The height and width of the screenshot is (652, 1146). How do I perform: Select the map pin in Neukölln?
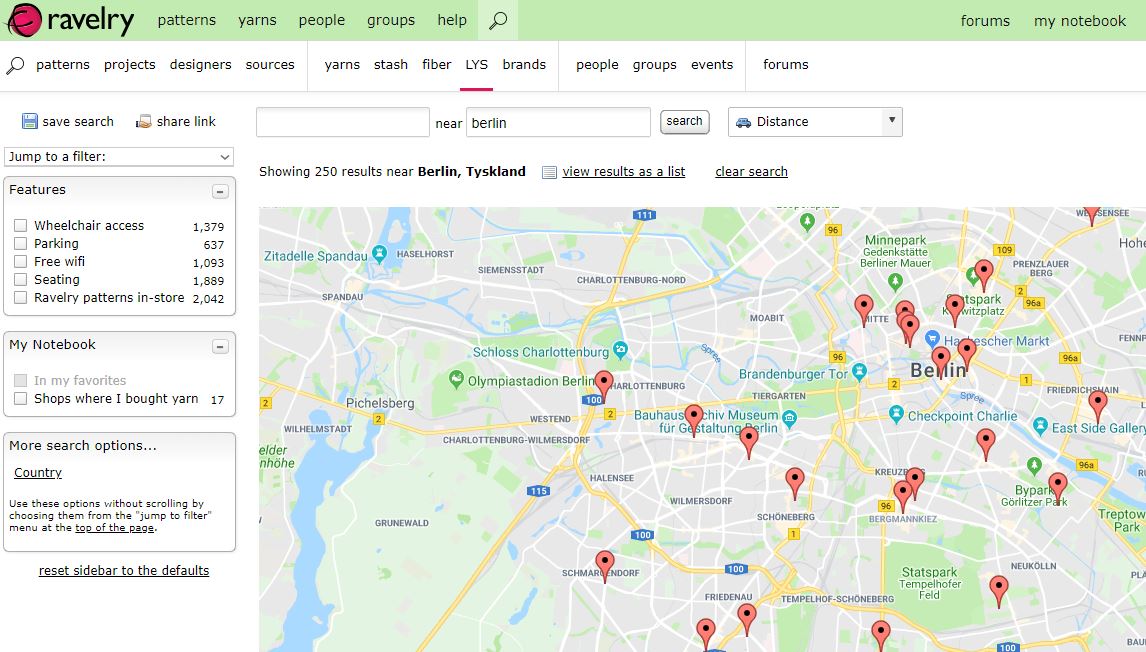coord(998,588)
